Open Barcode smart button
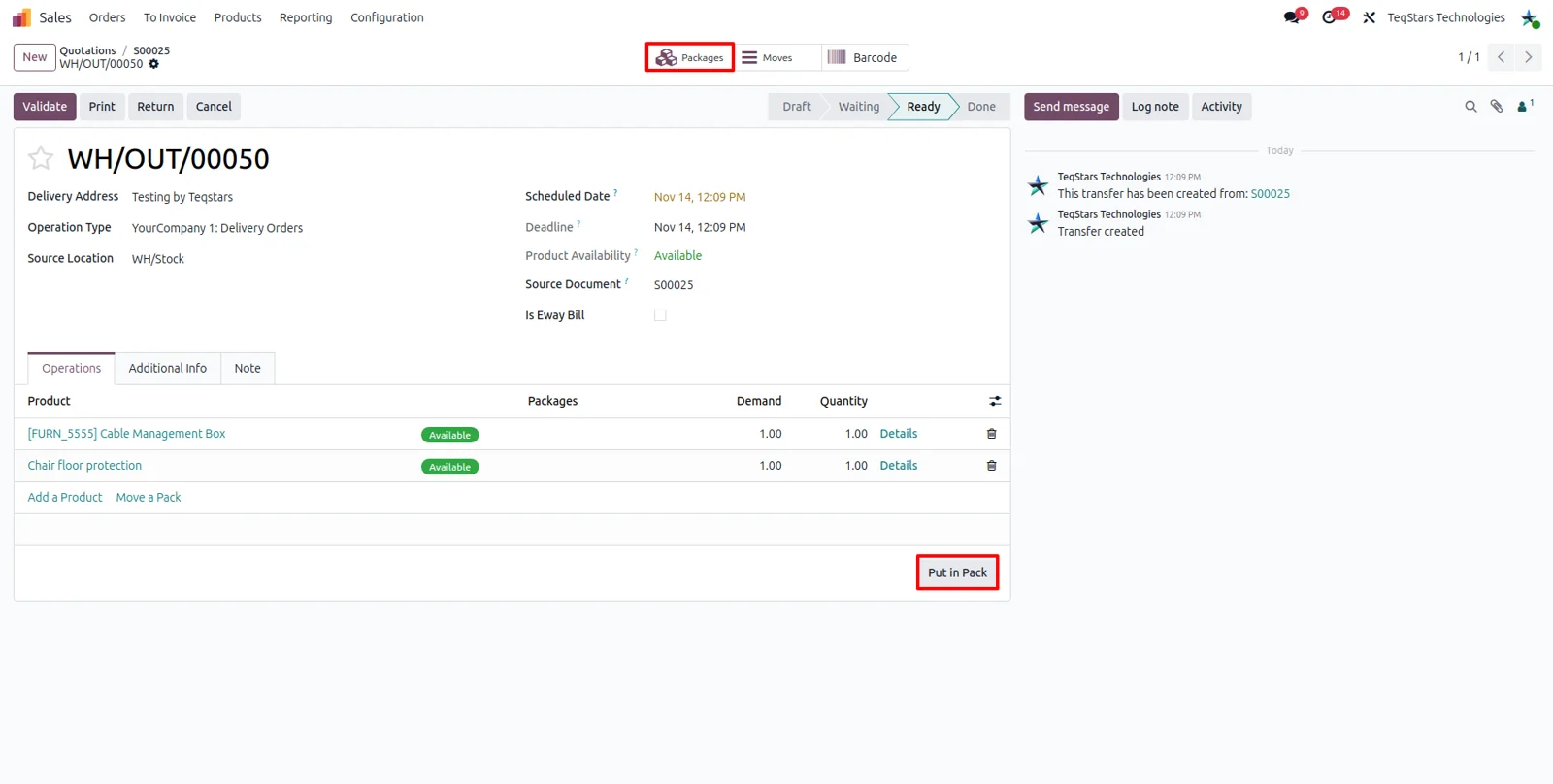1553x784 pixels. [865, 57]
